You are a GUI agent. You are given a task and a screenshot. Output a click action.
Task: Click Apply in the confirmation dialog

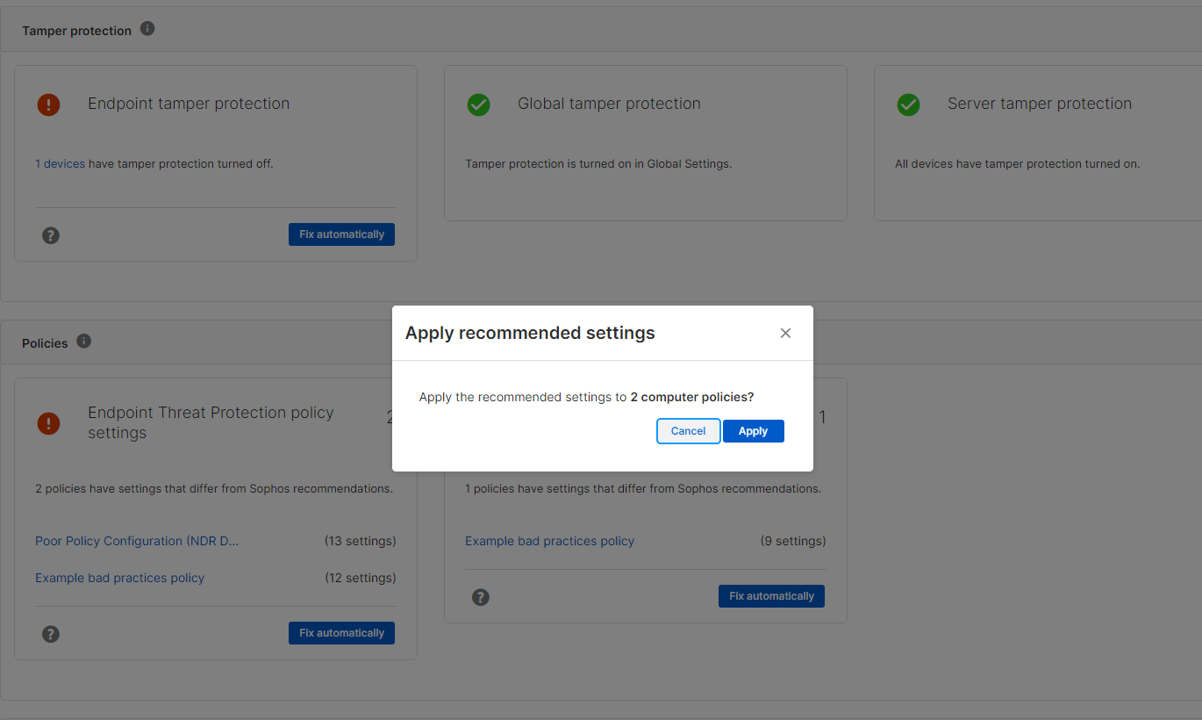(753, 431)
